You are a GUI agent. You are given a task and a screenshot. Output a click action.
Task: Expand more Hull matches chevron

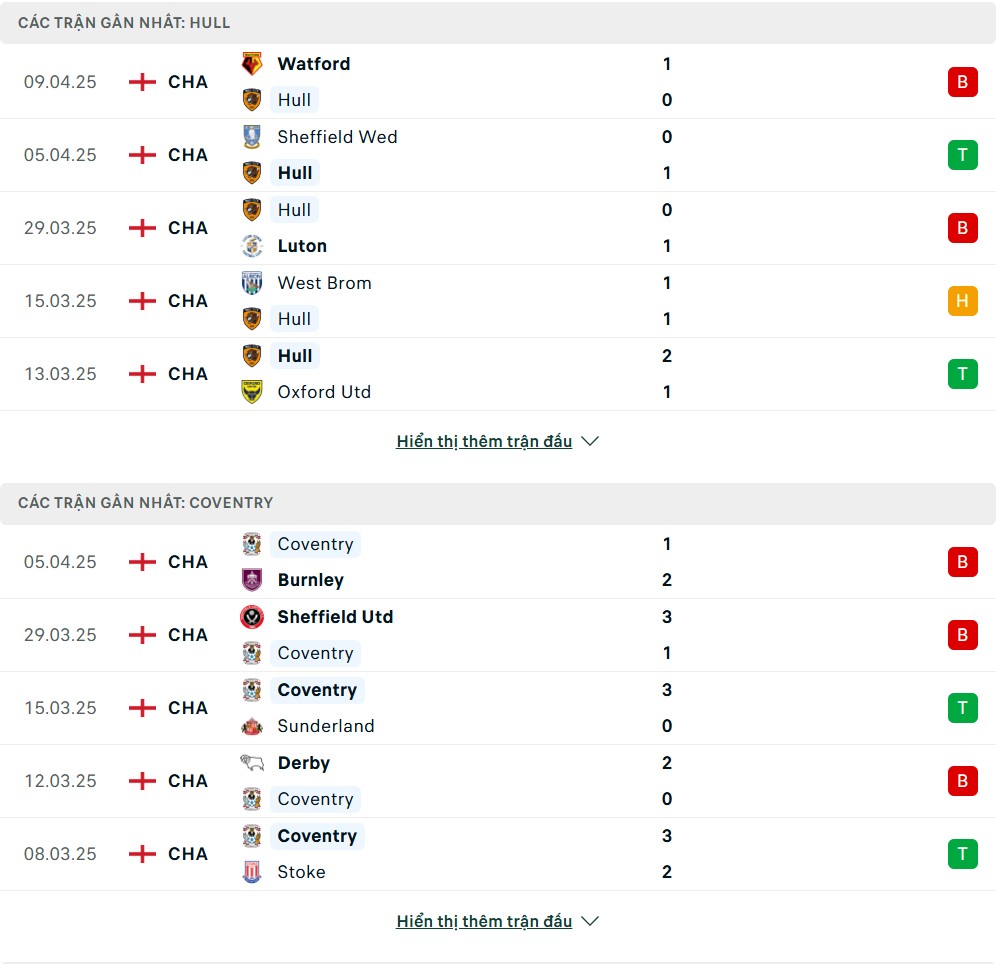coord(590,441)
